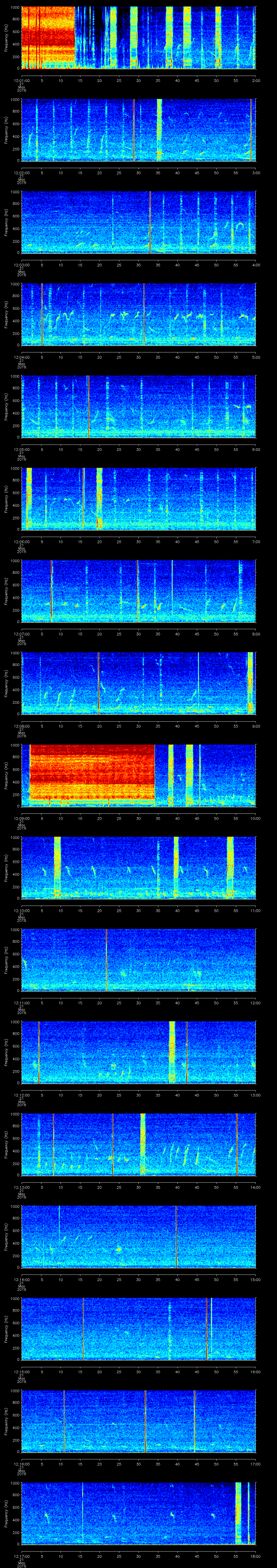Click the 12:12:00 start time label
The height and width of the screenshot is (1568, 277).
click(21, 1095)
